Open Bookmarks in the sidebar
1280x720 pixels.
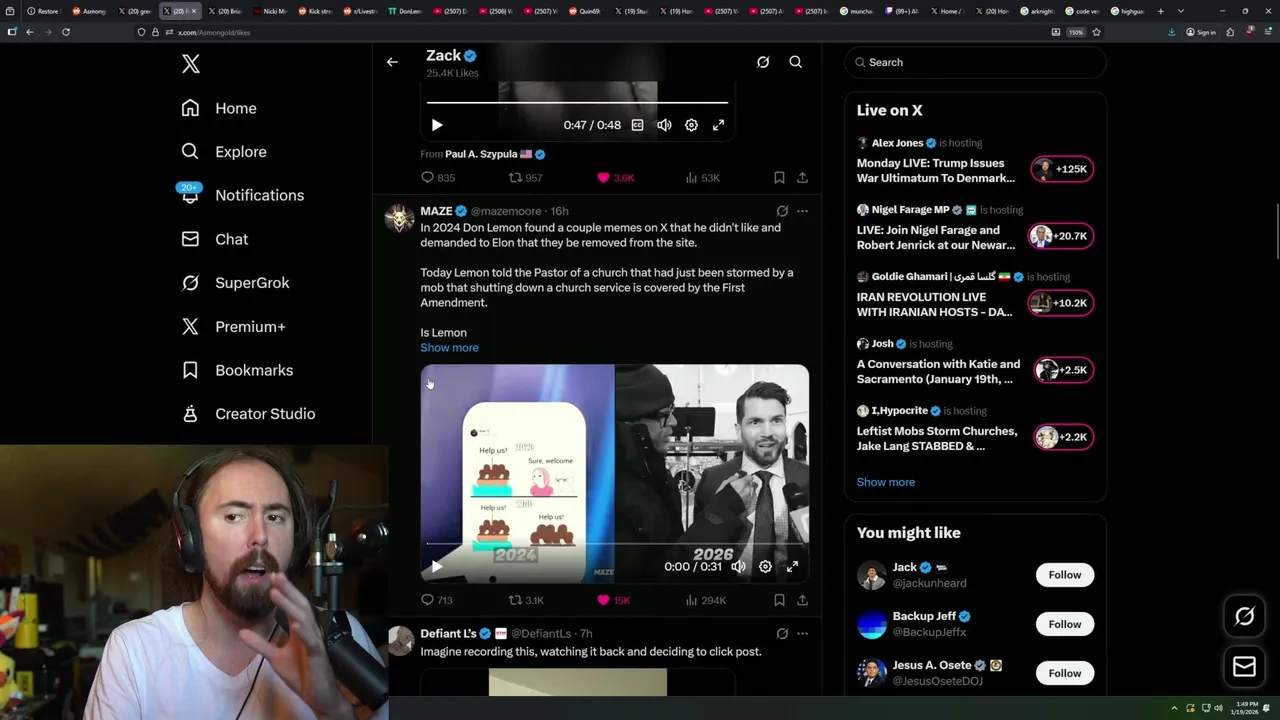click(x=237, y=370)
